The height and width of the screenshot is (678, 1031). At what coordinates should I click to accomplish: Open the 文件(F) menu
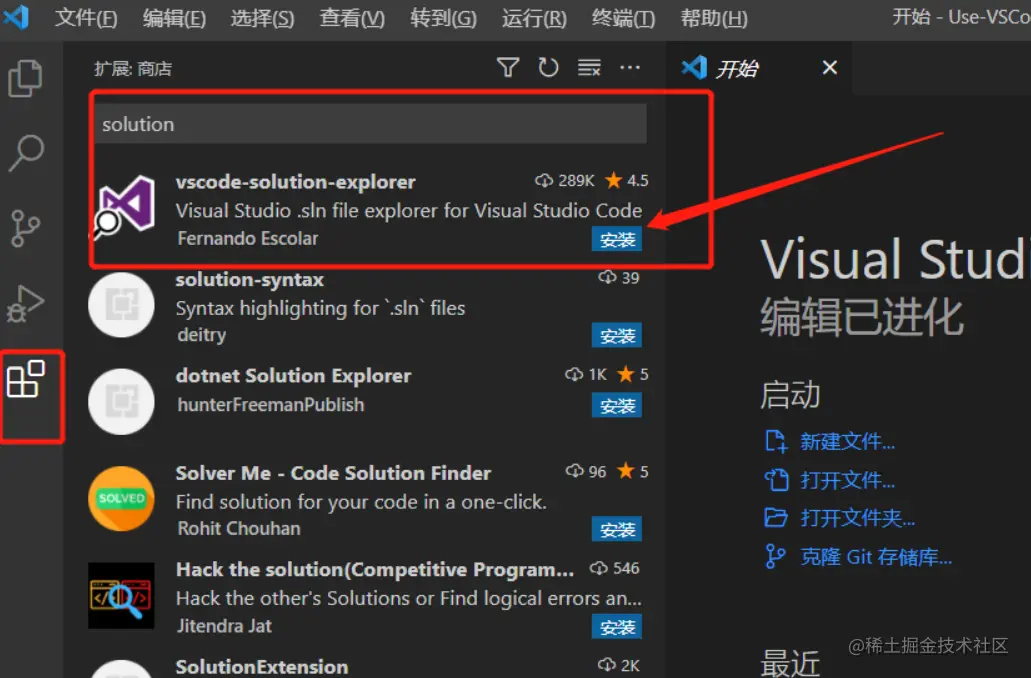click(x=86, y=18)
